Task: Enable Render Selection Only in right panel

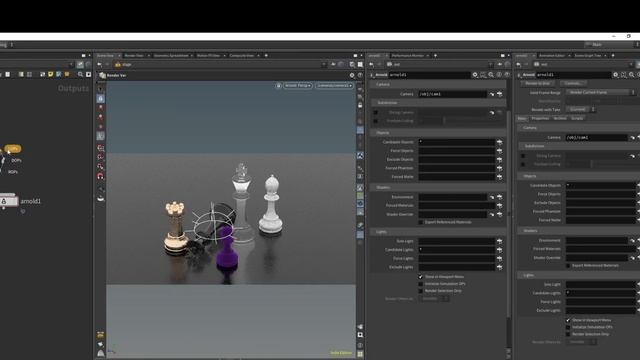Action: (x=568, y=334)
